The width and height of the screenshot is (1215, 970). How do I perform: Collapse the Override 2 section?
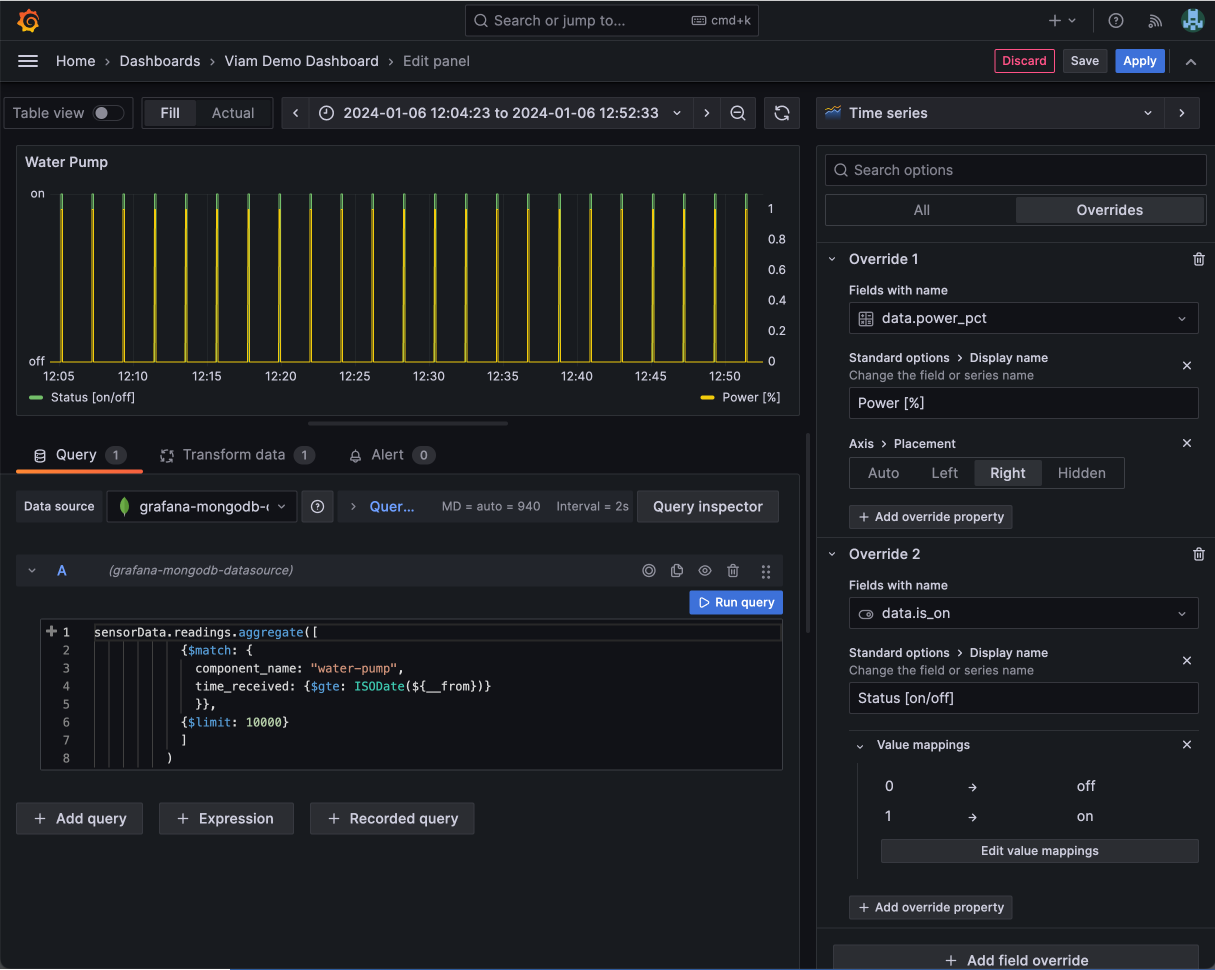(831, 554)
